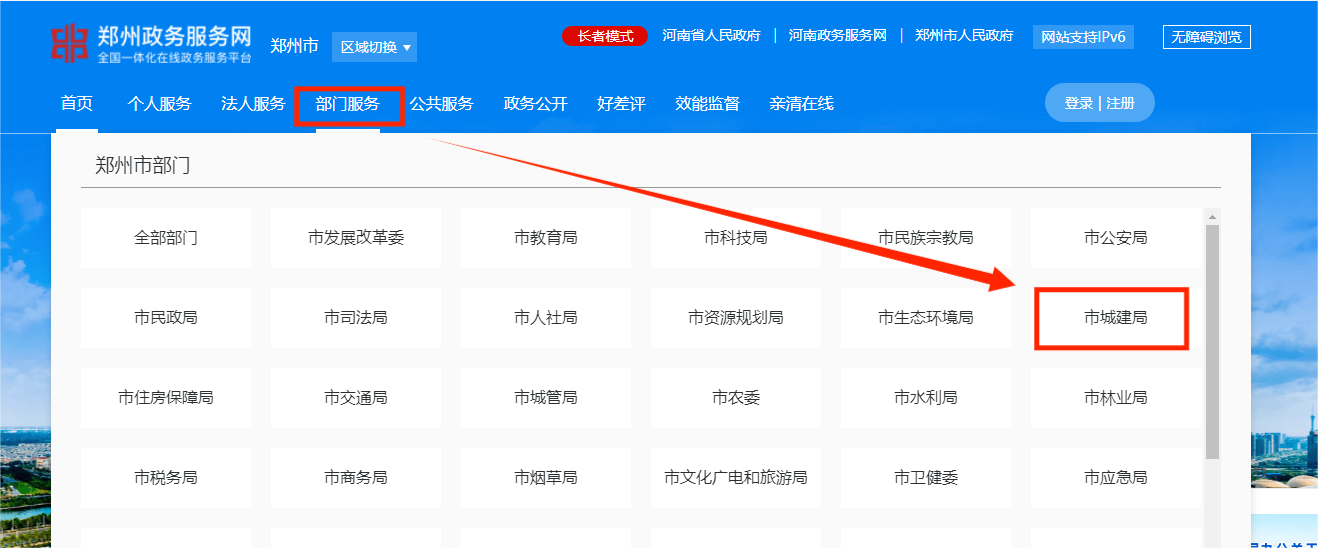Select the 市城建局 department tile

1115,318
